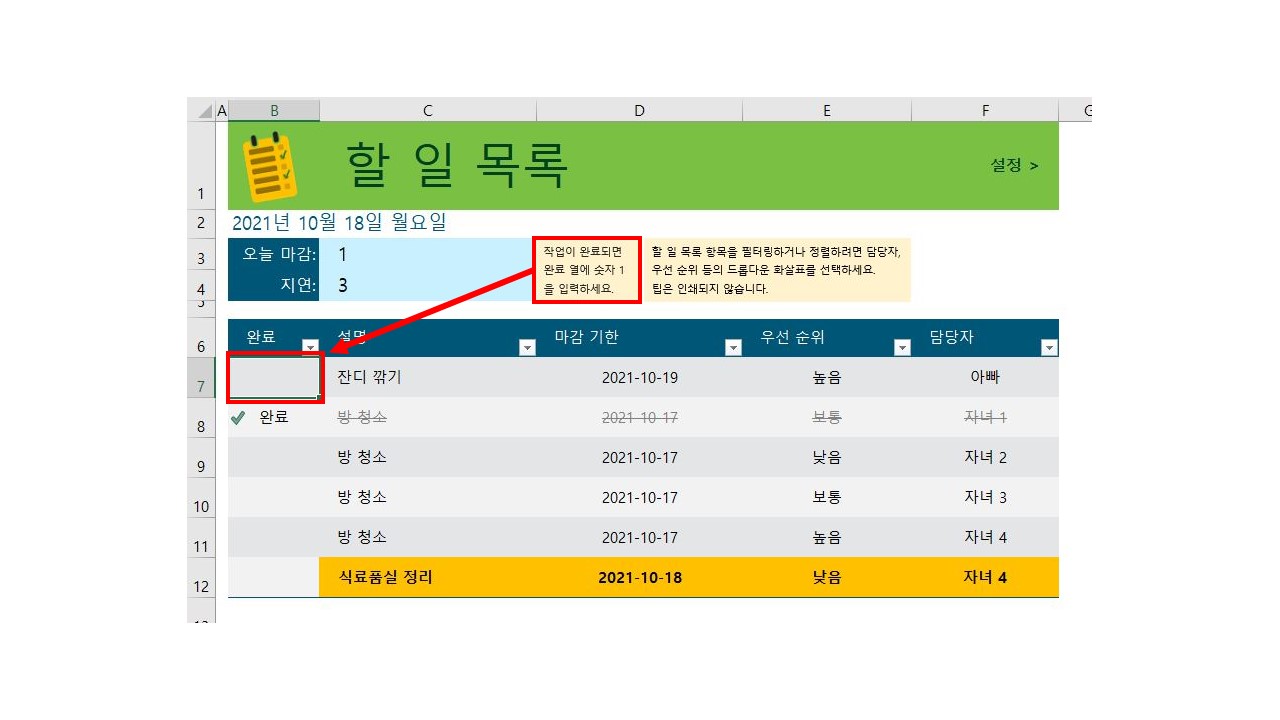Click the 자녀 2 assignee cell
Viewport: 1280px width, 720px height.
tap(985, 458)
